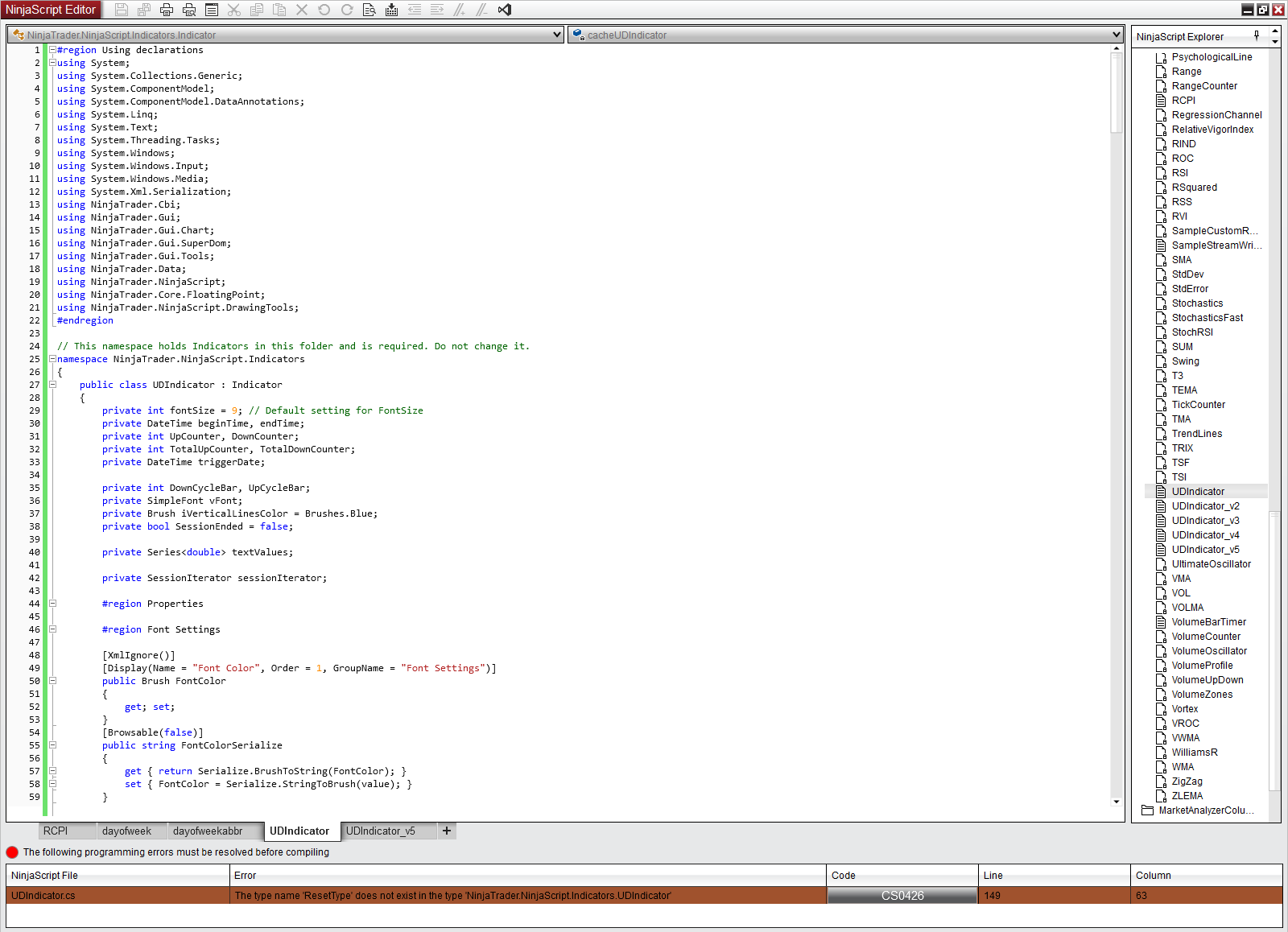The height and width of the screenshot is (932, 1288).
Task: Click the Print toolbar icon
Action: [x=167, y=10]
